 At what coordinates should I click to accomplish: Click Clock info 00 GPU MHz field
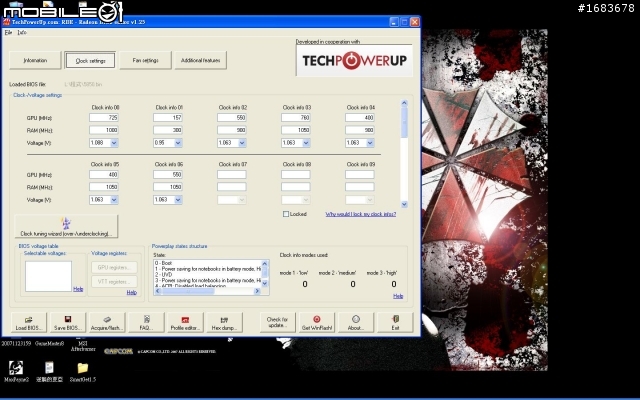pyautogui.click(x=104, y=118)
